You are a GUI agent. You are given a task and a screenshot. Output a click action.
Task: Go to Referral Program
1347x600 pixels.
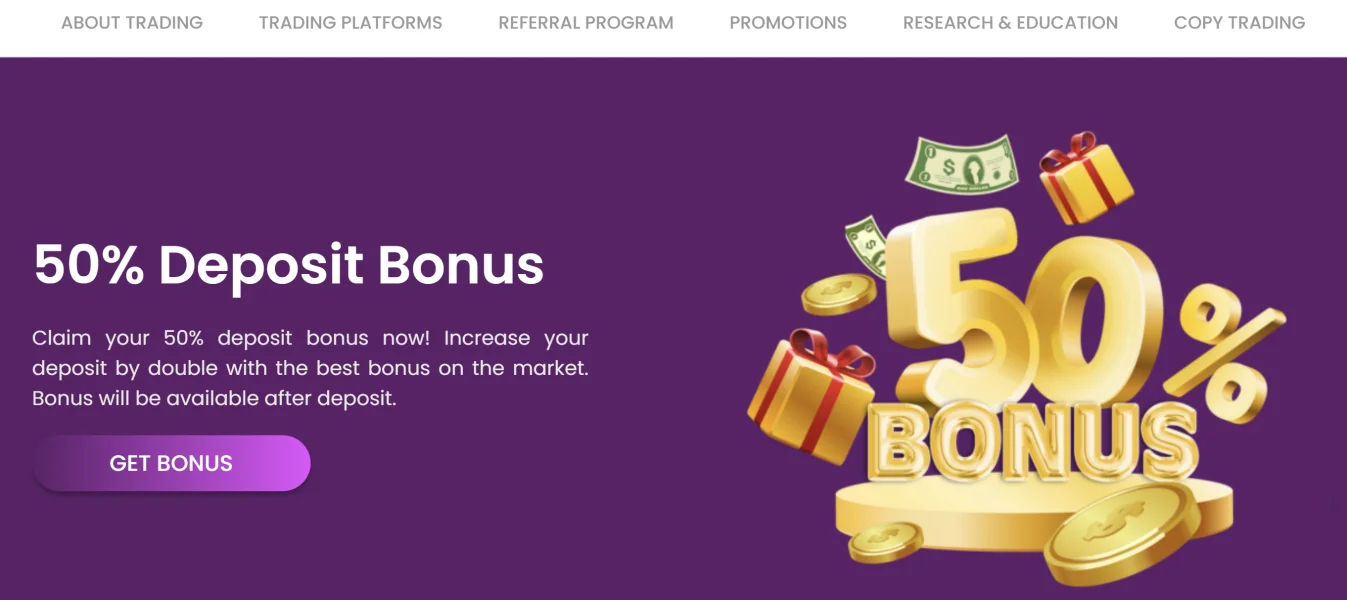click(x=586, y=22)
